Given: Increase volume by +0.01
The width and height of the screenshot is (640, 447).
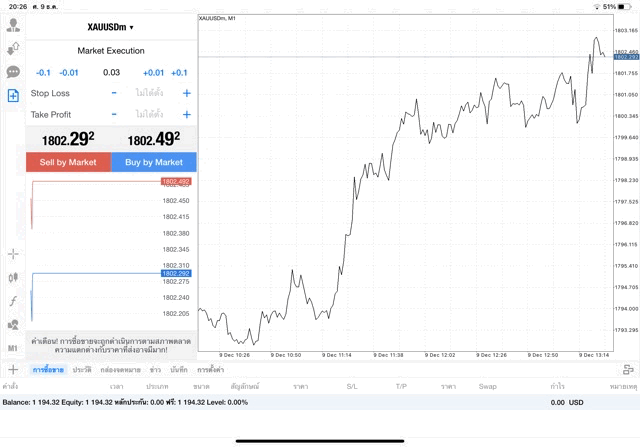Looking at the screenshot, I should [153, 72].
